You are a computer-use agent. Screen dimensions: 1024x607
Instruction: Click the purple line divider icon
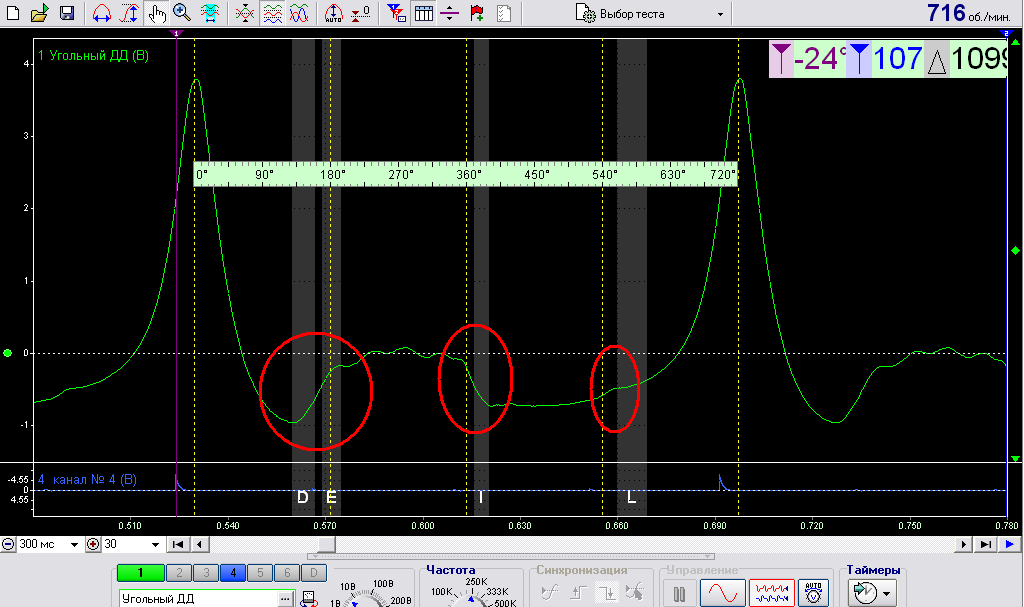point(449,12)
